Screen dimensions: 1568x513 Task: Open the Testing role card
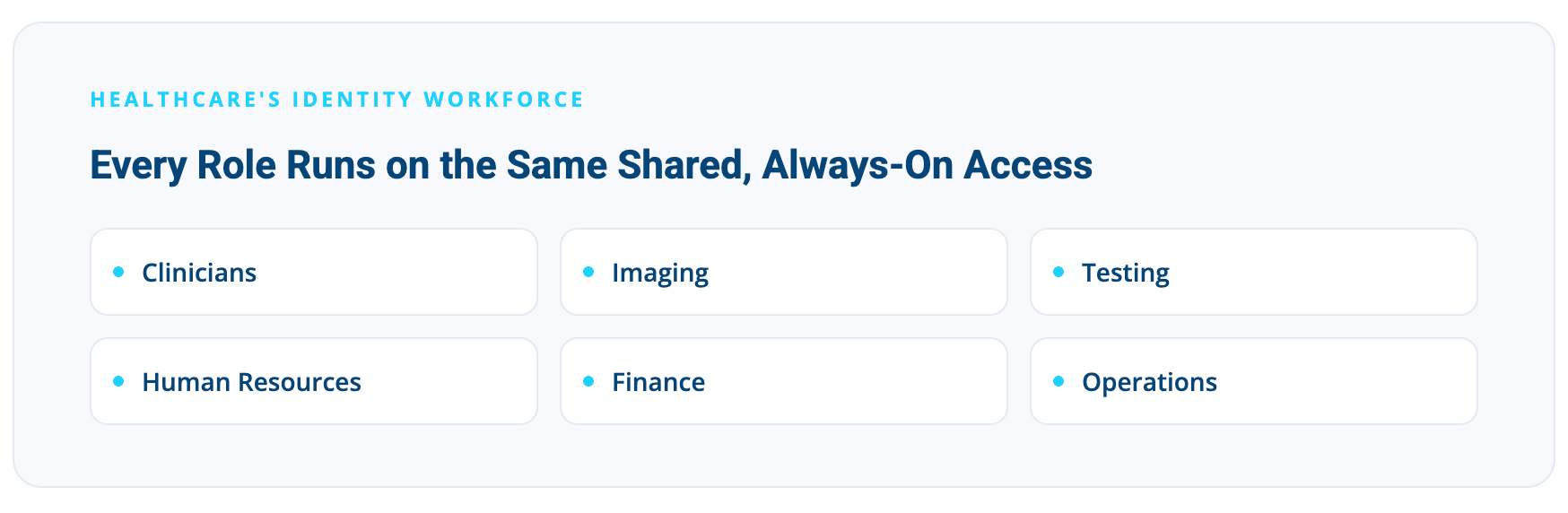pos(1254,272)
